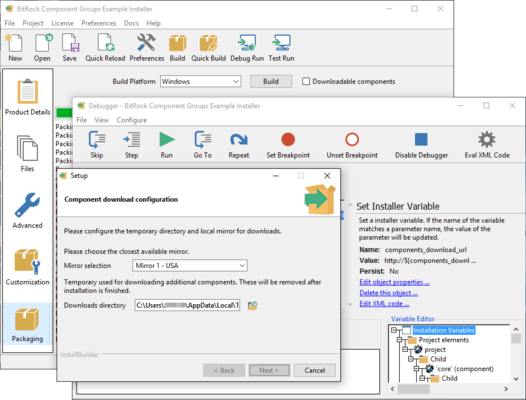Close the Setup dialog window
526x400 pixels.
coord(327,176)
